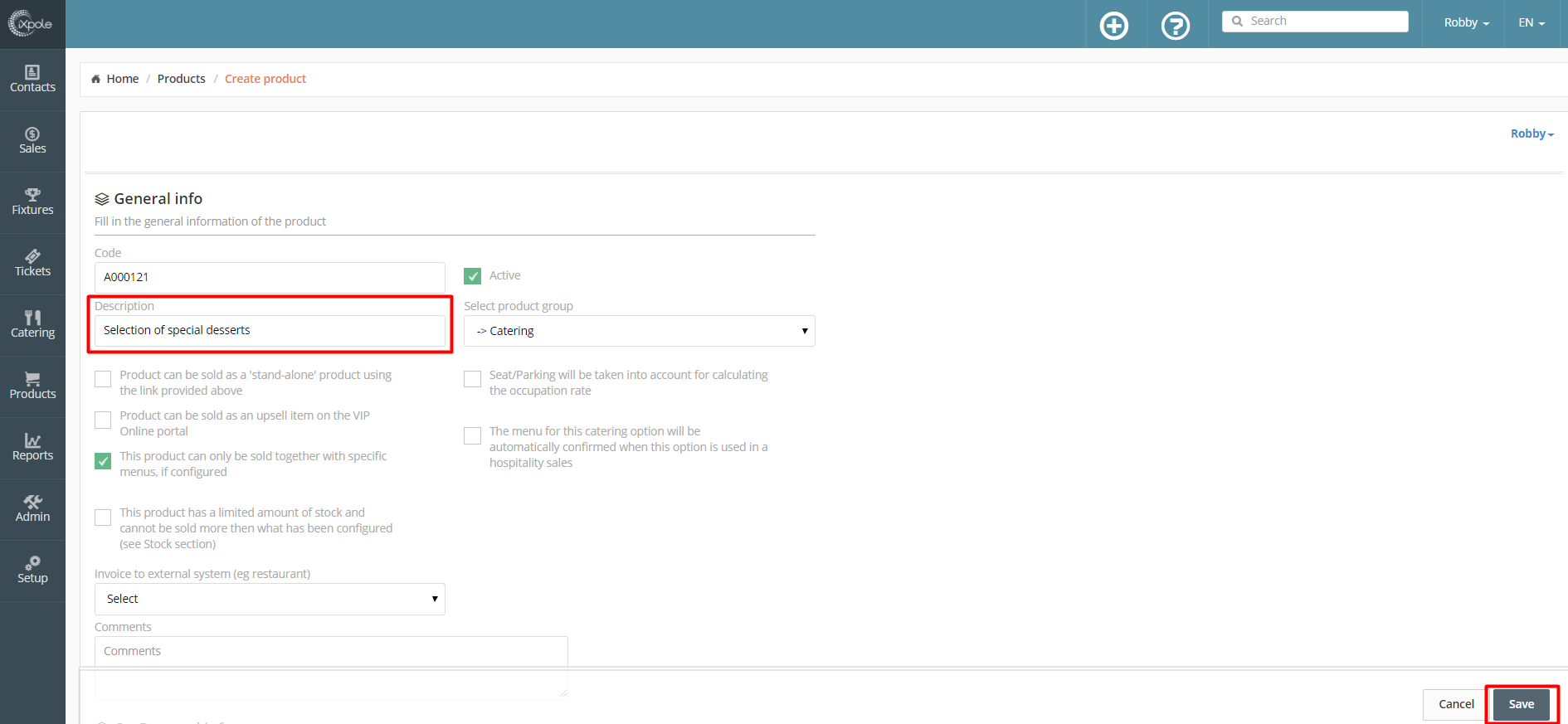Click the Code input field
Image resolution: width=1568 pixels, height=724 pixels.
click(270, 277)
